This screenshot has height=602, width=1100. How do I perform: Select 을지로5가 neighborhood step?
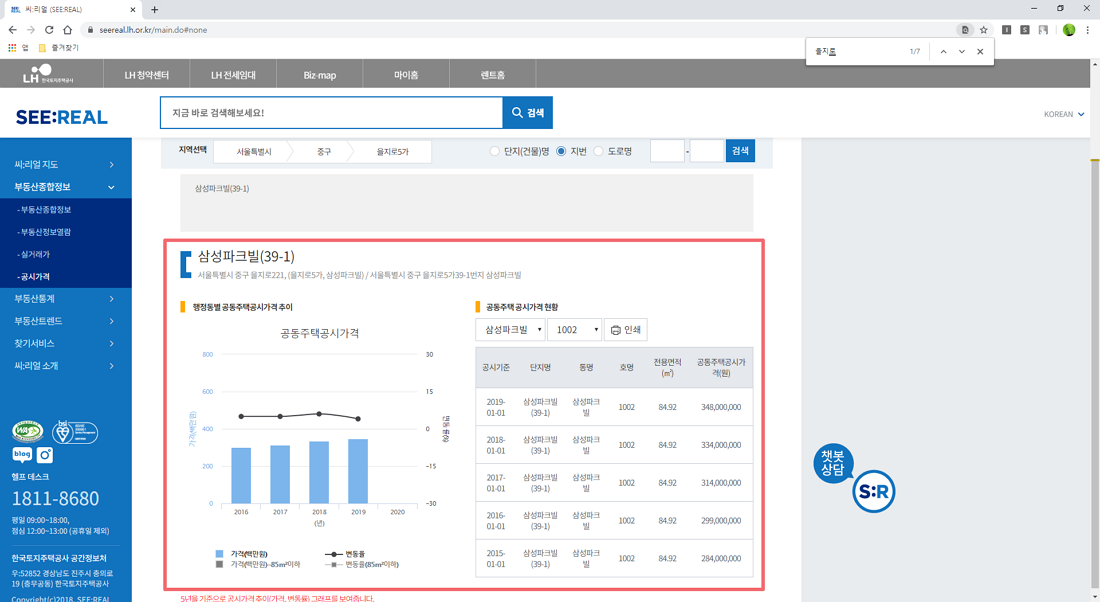(x=393, y=152)
